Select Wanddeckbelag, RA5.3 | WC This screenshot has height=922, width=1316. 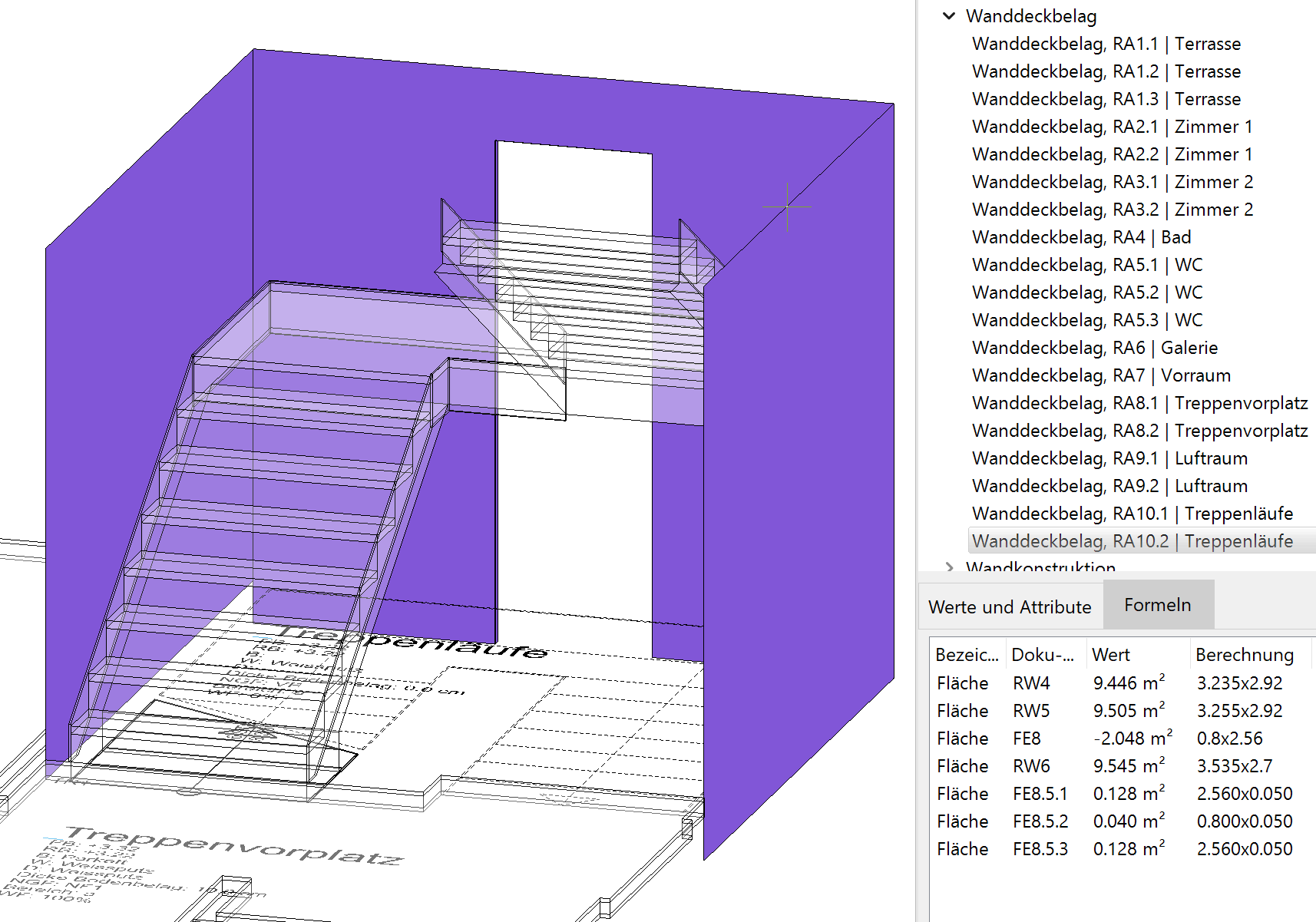[x=1087, y=320]
